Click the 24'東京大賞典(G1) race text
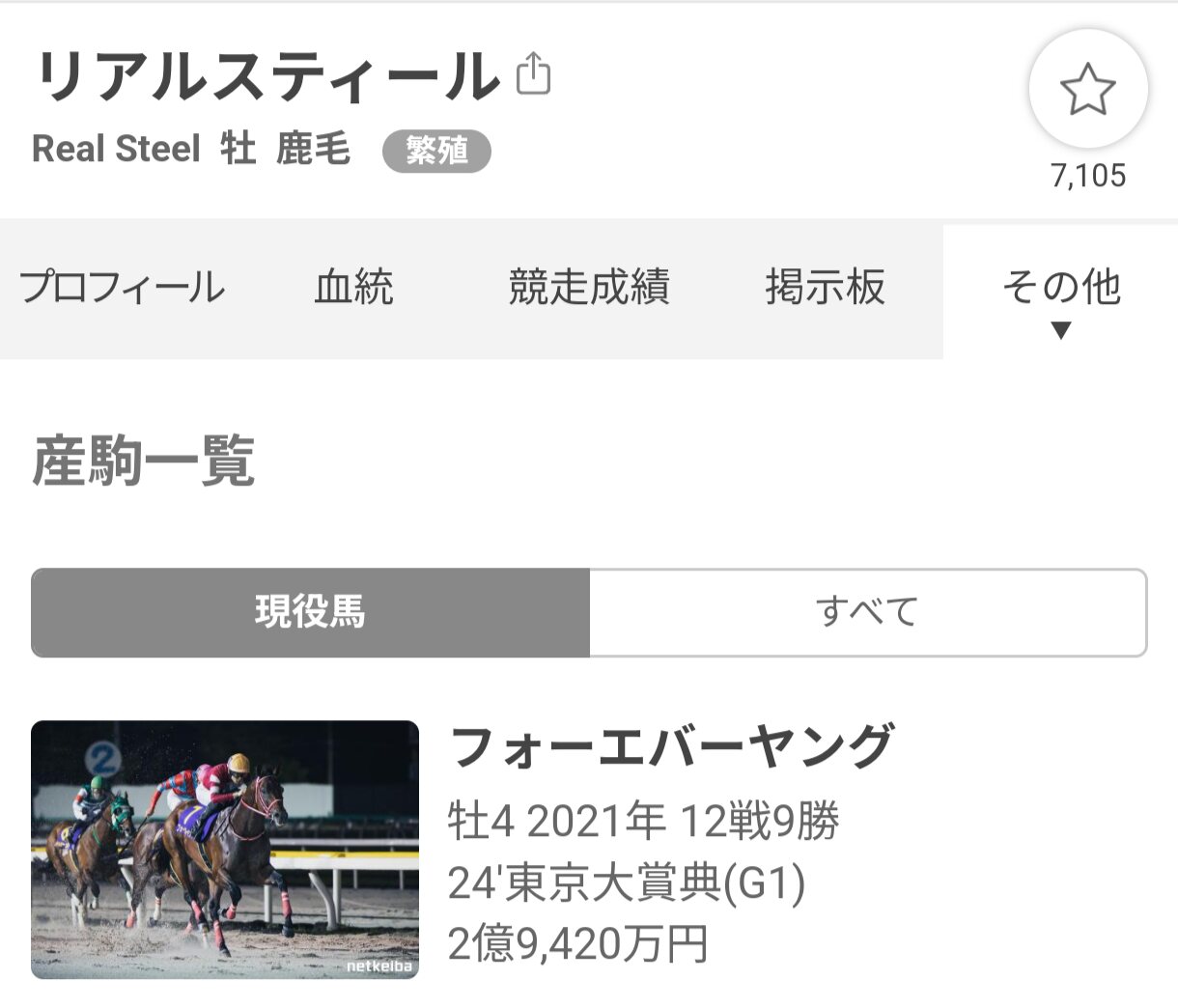The width and height of the screenshot is (1178, 1008). coord(626,882)
